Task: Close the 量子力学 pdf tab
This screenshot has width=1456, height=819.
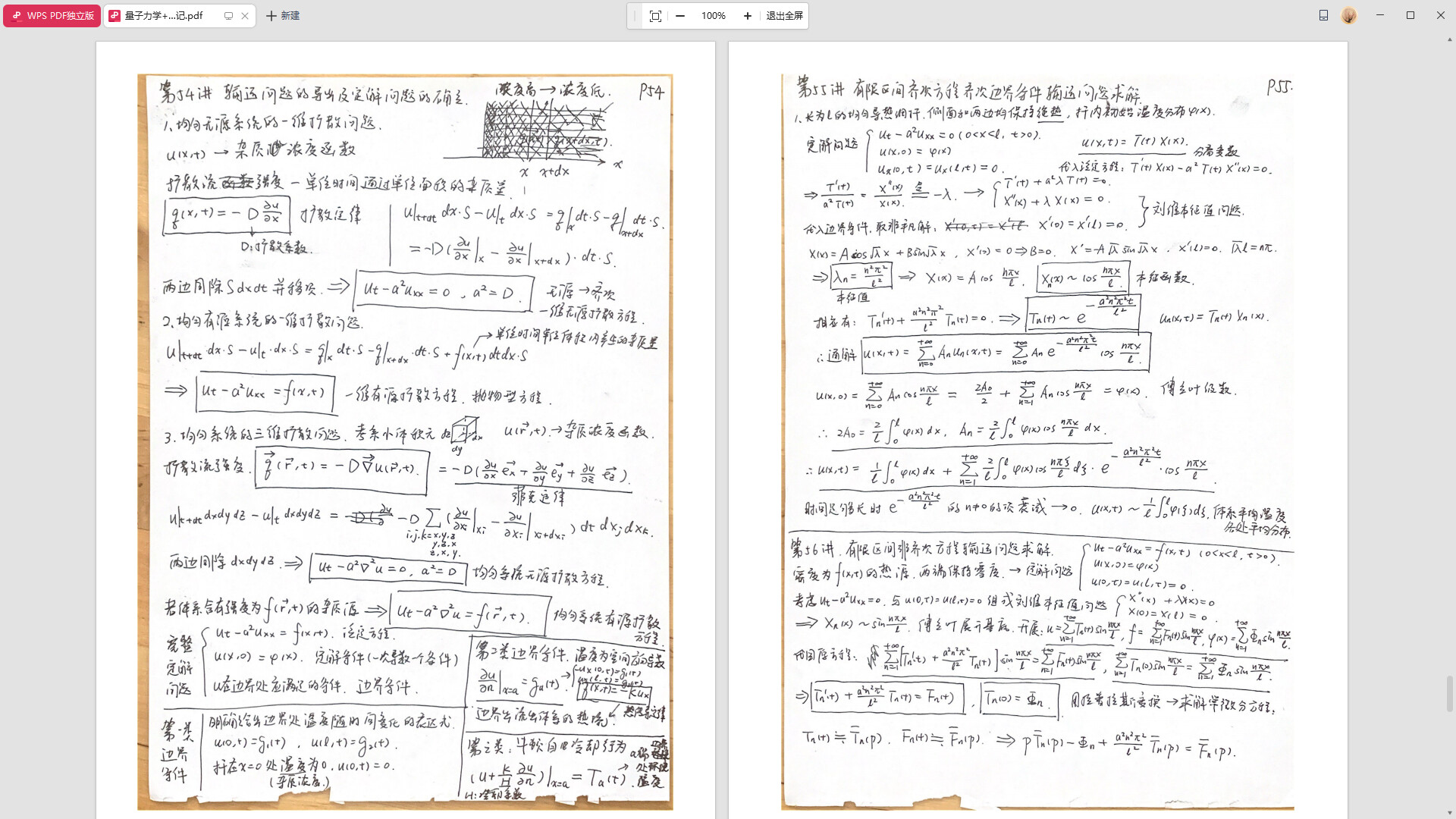Action: (245, 16)
